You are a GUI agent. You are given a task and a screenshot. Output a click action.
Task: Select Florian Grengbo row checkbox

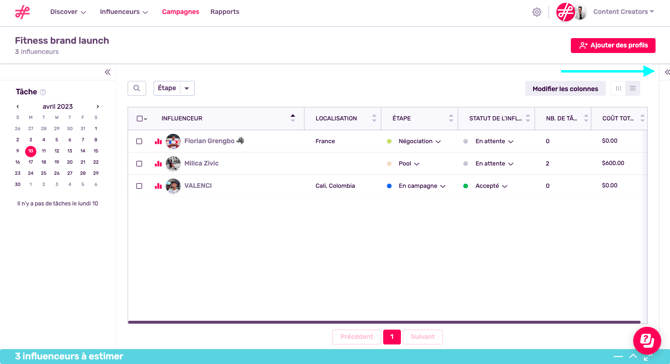point(139,141)
